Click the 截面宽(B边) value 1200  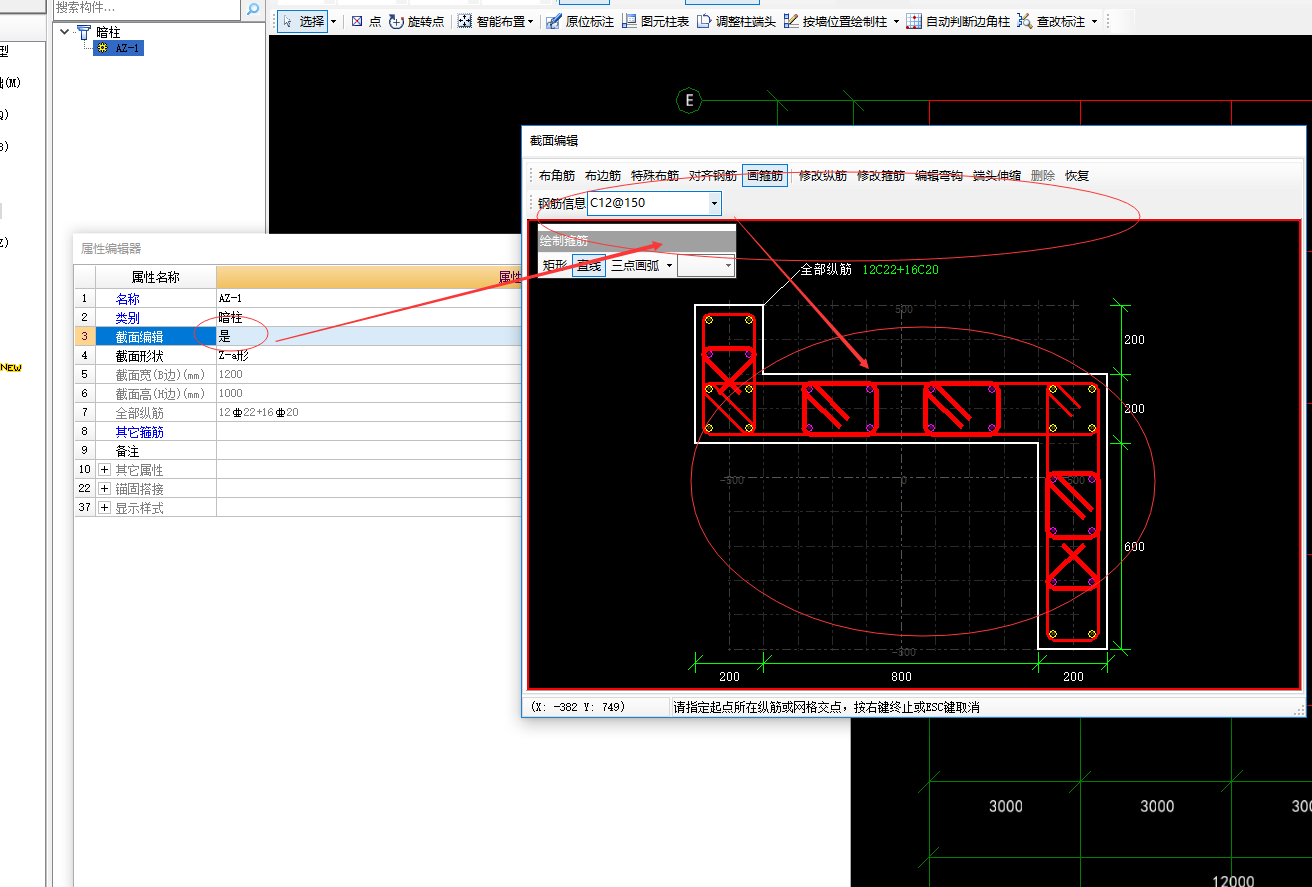click(368, 374)
